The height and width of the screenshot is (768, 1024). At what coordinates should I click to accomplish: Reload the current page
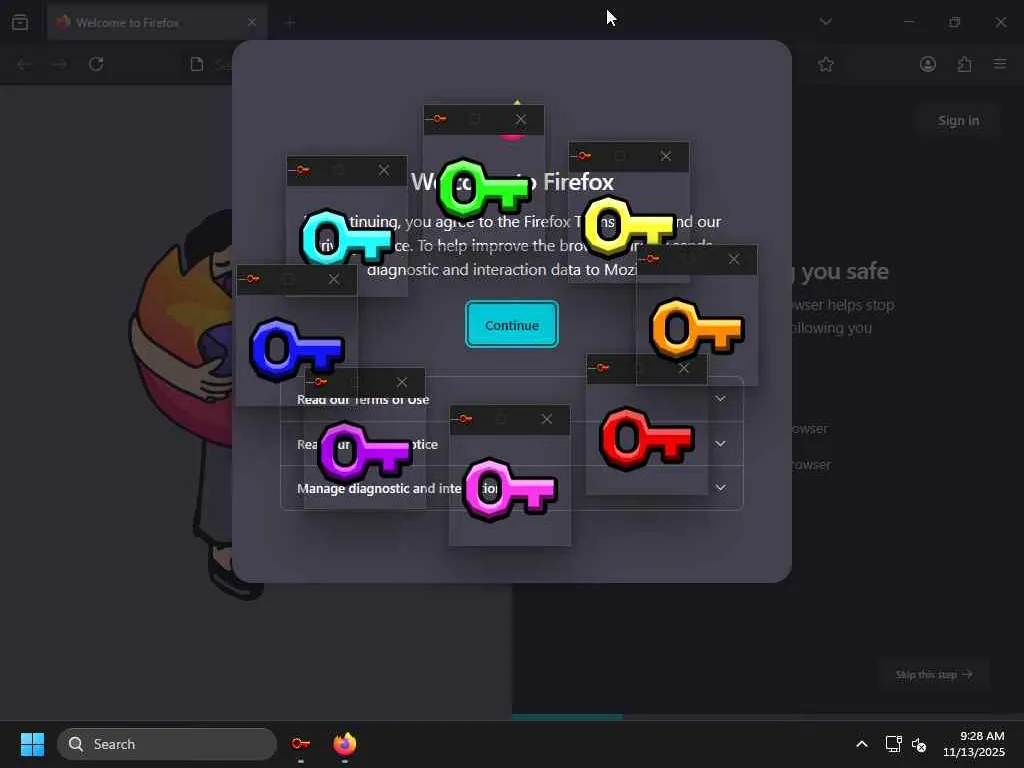[x=96, y=64]
